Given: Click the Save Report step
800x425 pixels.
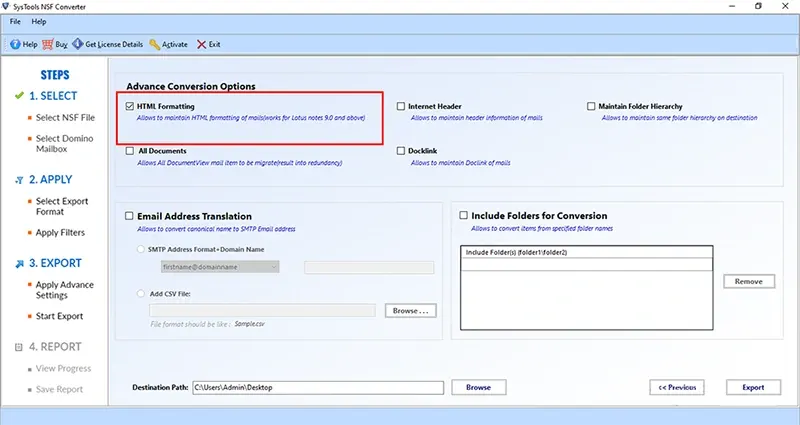Looking at the screenshot, I should click(x=59, y=389).
